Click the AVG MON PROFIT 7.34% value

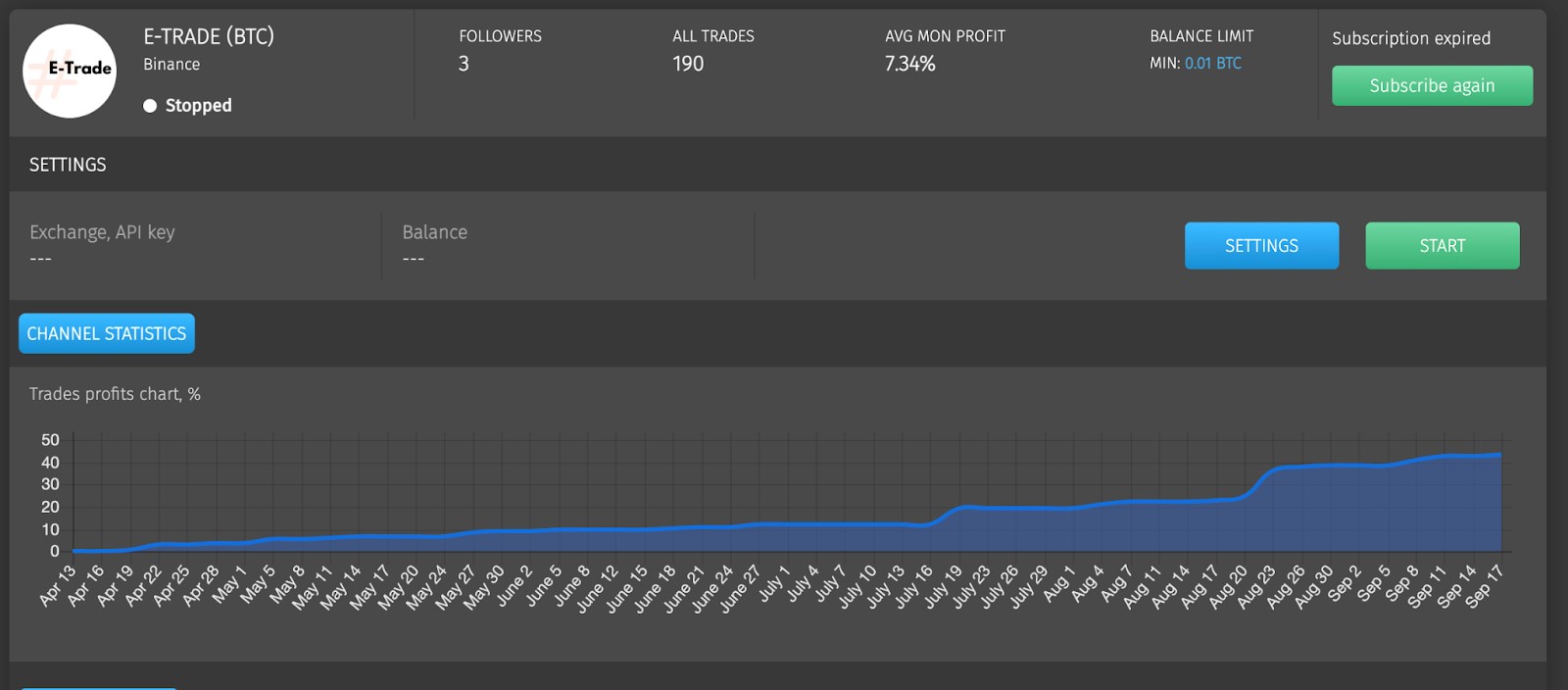(x=909, y=64)
